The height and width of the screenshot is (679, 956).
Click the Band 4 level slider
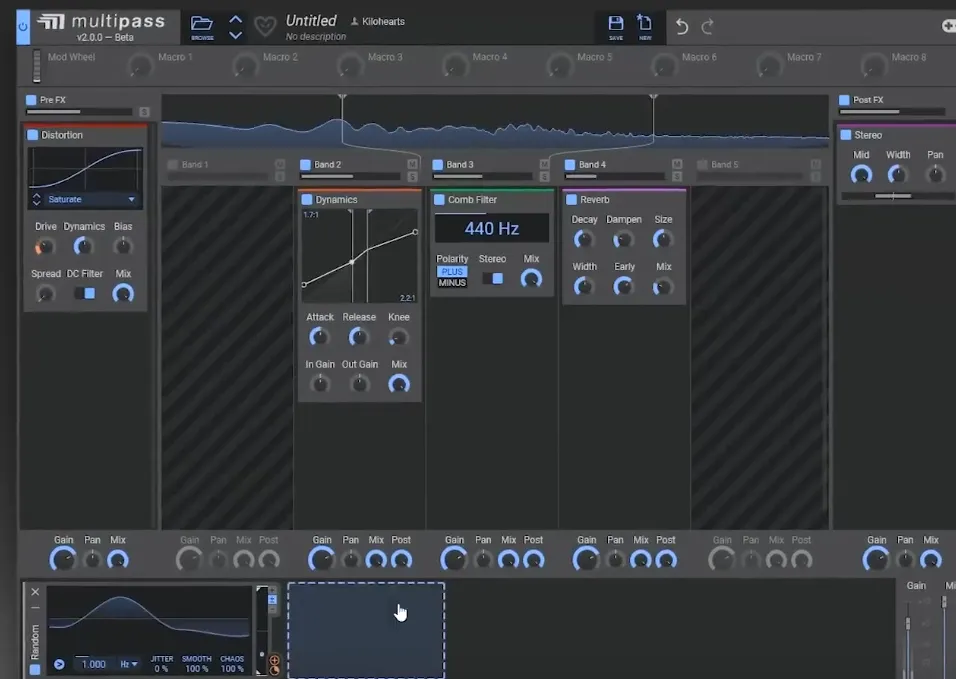coord(615,177)
